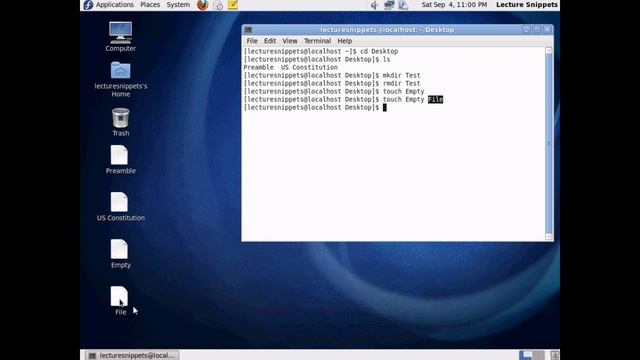This screenshot has height=360, width=640.
Task: Click the terminal scrollbar down arrow
Action: coord(549,236)
